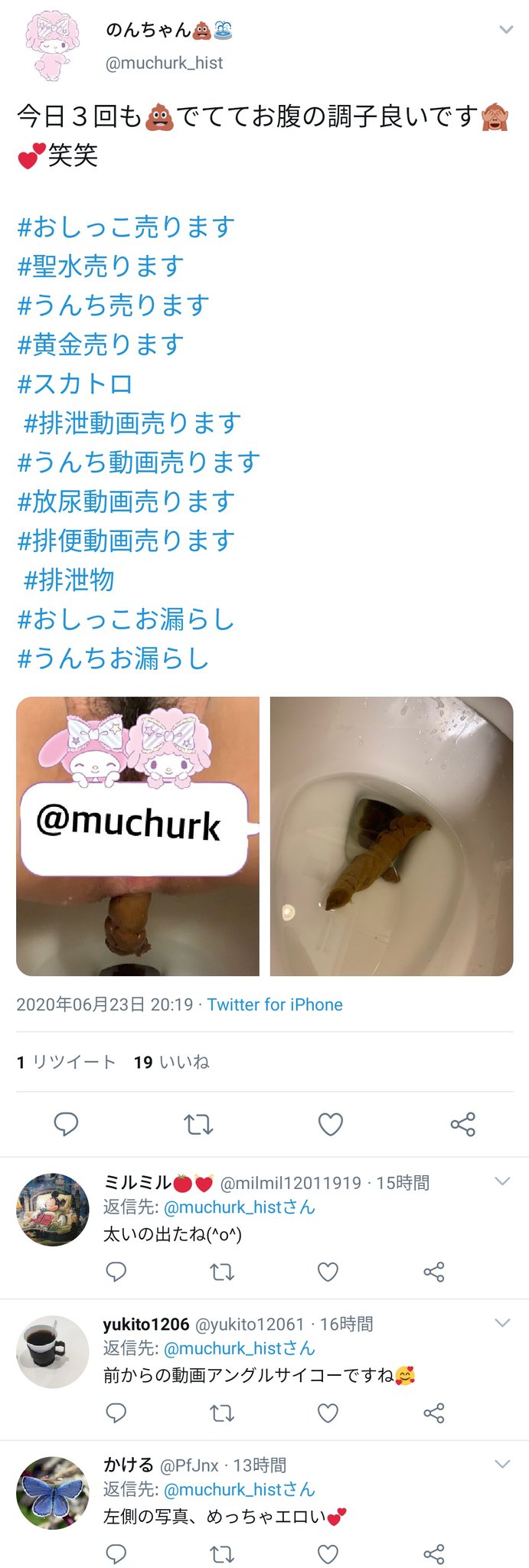Reply to the main tweet via speech bubble icon
This screenshot has height=1568, width=529.
tap(66, 1124)
